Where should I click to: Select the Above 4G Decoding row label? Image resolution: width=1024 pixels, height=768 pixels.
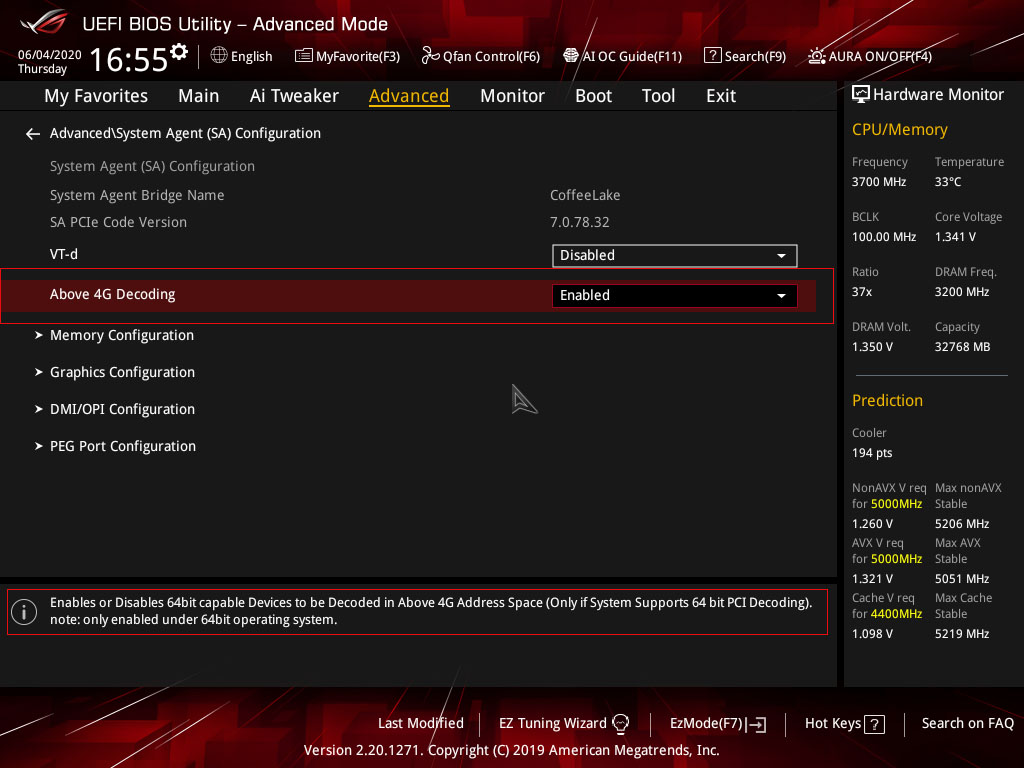pyautogui.click(x=112, y=295)
